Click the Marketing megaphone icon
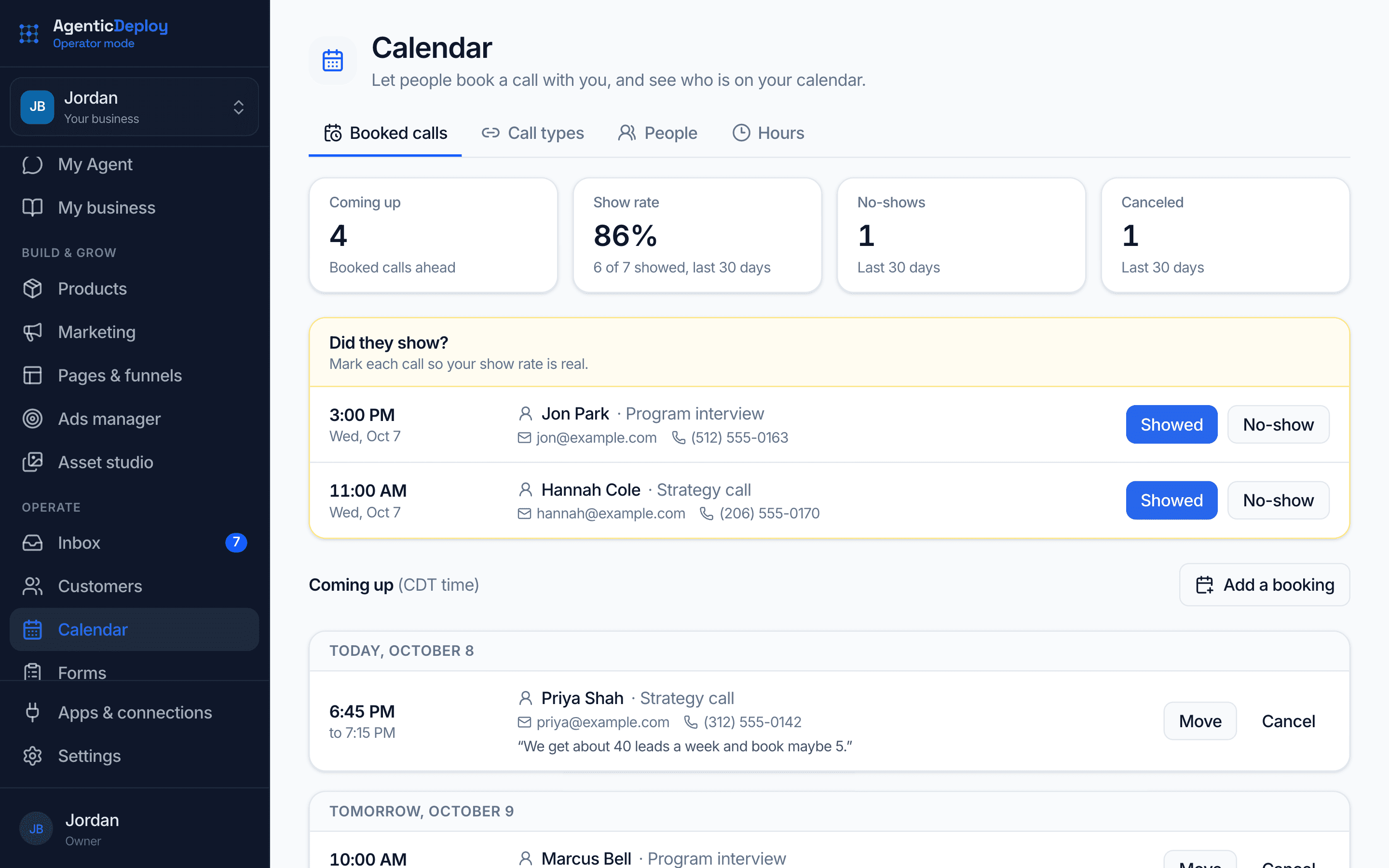Viewport: 1389px width, 868px height. [x=33, y=332]
